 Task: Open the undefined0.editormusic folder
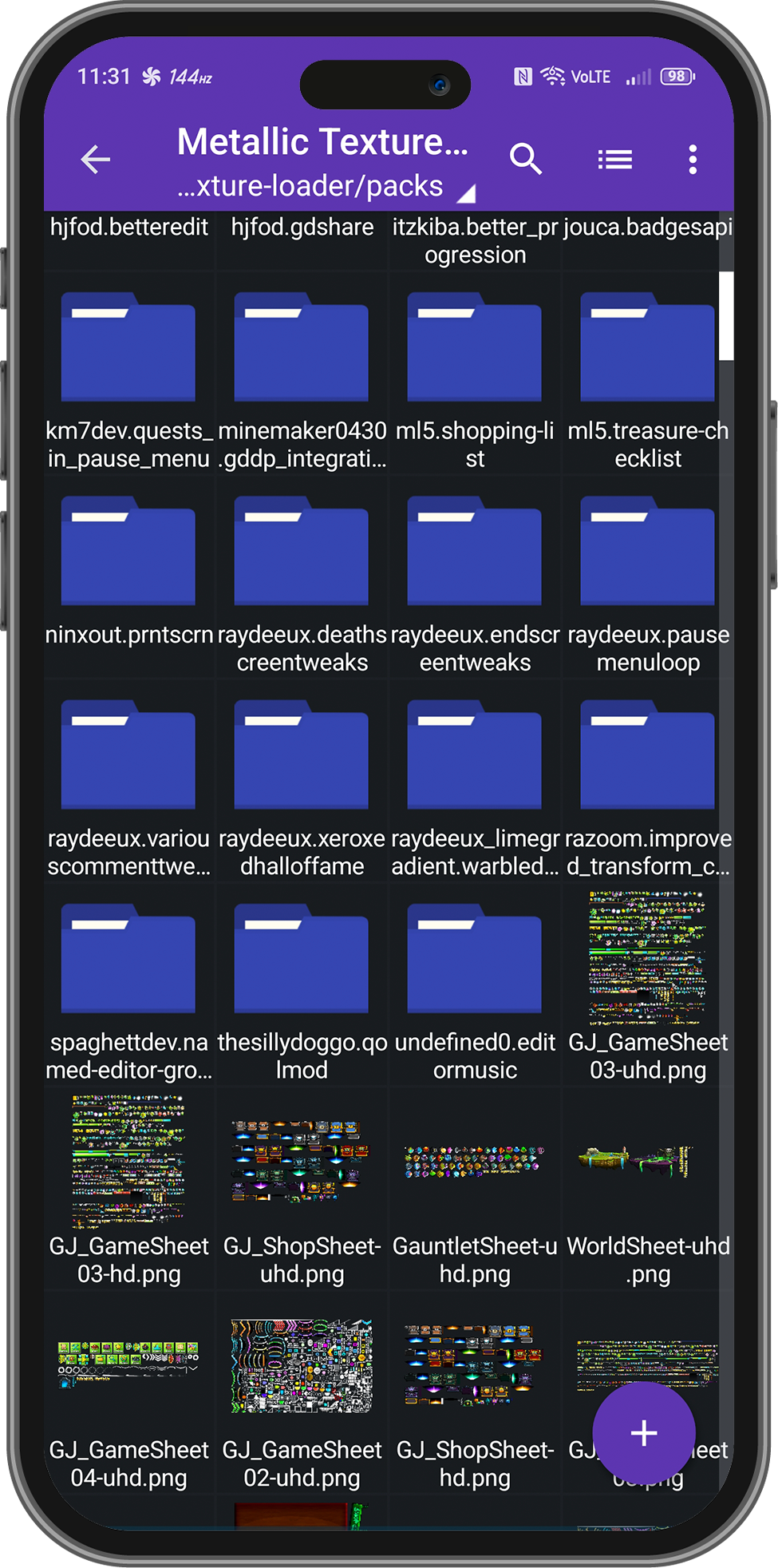(x=475, y=959)
